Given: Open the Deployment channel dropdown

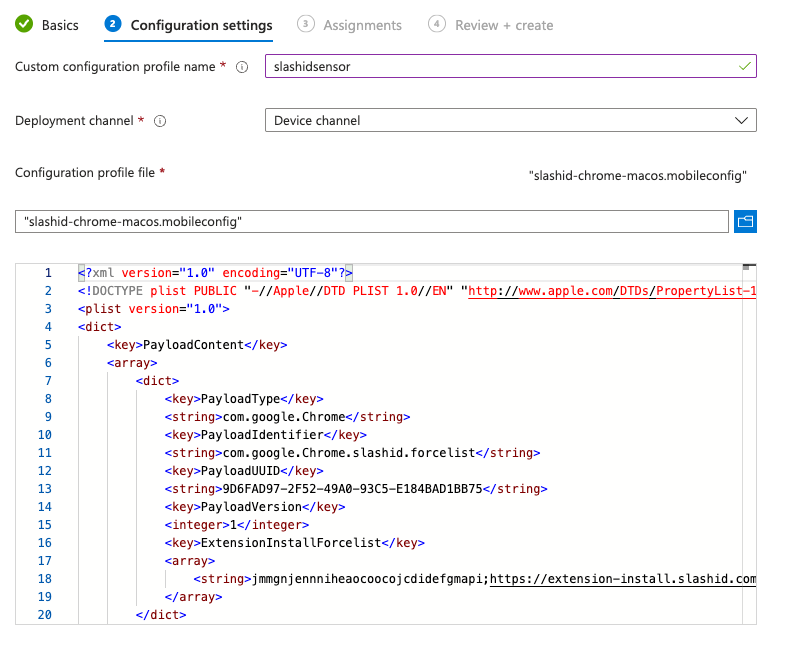Looking at the screenshot, I should coord(510,120).
